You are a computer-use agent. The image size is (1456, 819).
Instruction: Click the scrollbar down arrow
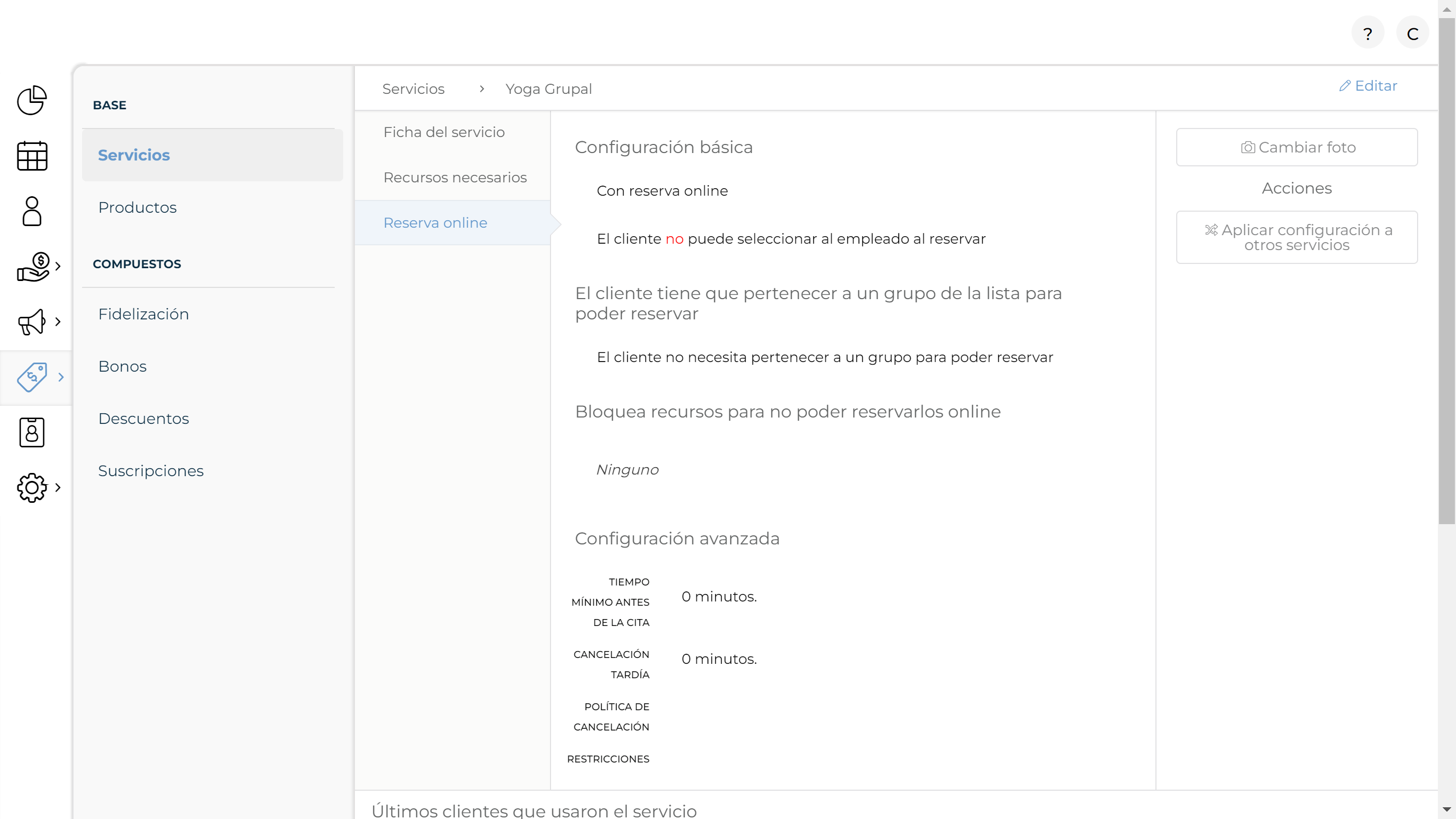point(1447,809)
